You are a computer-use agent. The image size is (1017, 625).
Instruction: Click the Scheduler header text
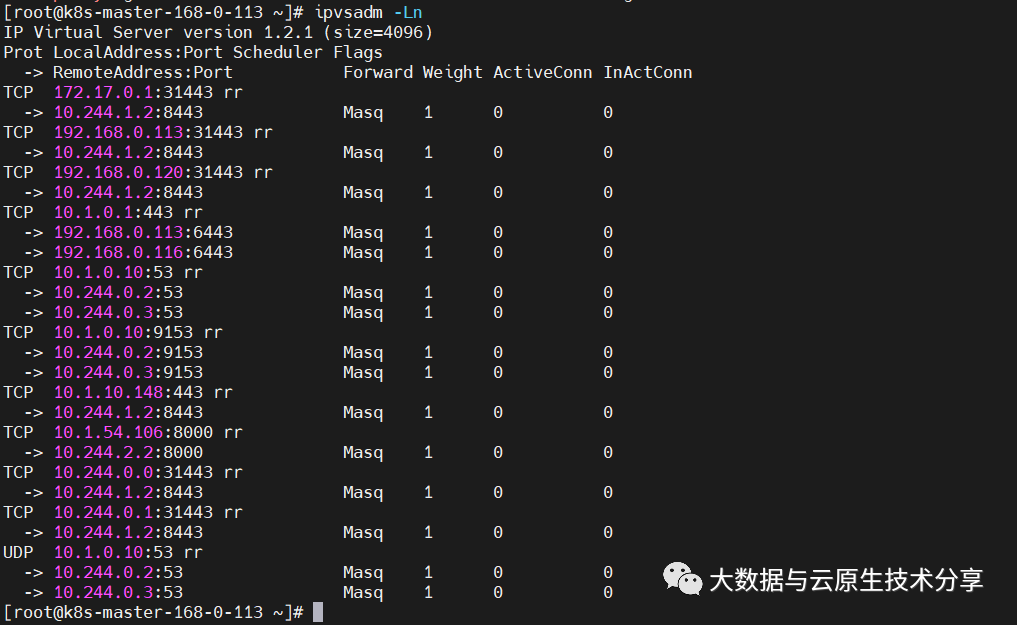pyautogui.click(x=278, y=52)
